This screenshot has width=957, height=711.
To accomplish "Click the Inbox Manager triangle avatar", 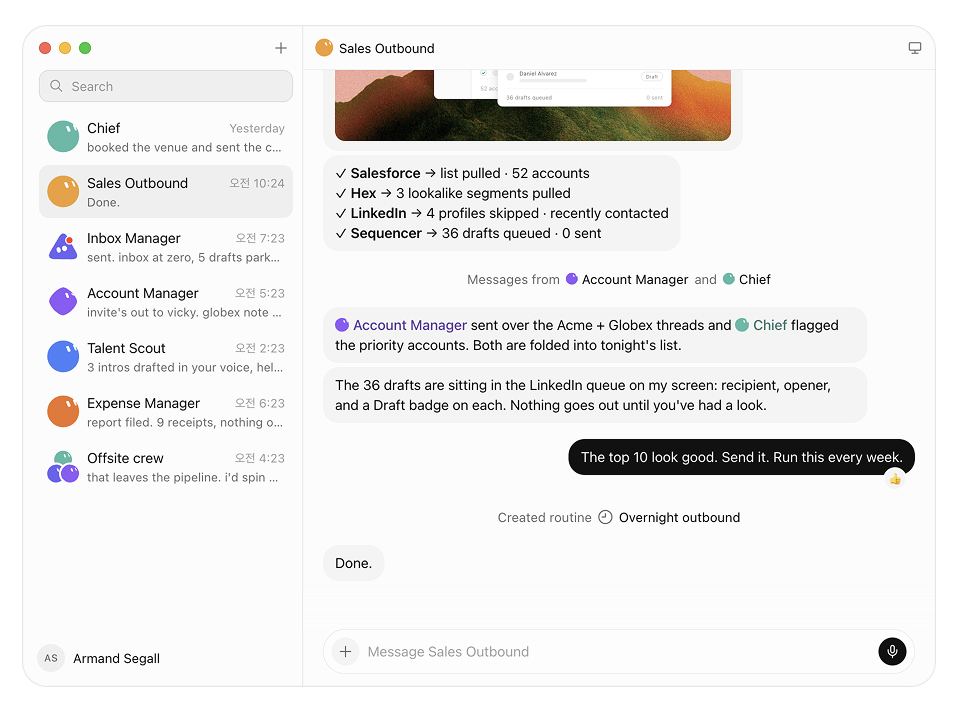I will coord(63,247).
